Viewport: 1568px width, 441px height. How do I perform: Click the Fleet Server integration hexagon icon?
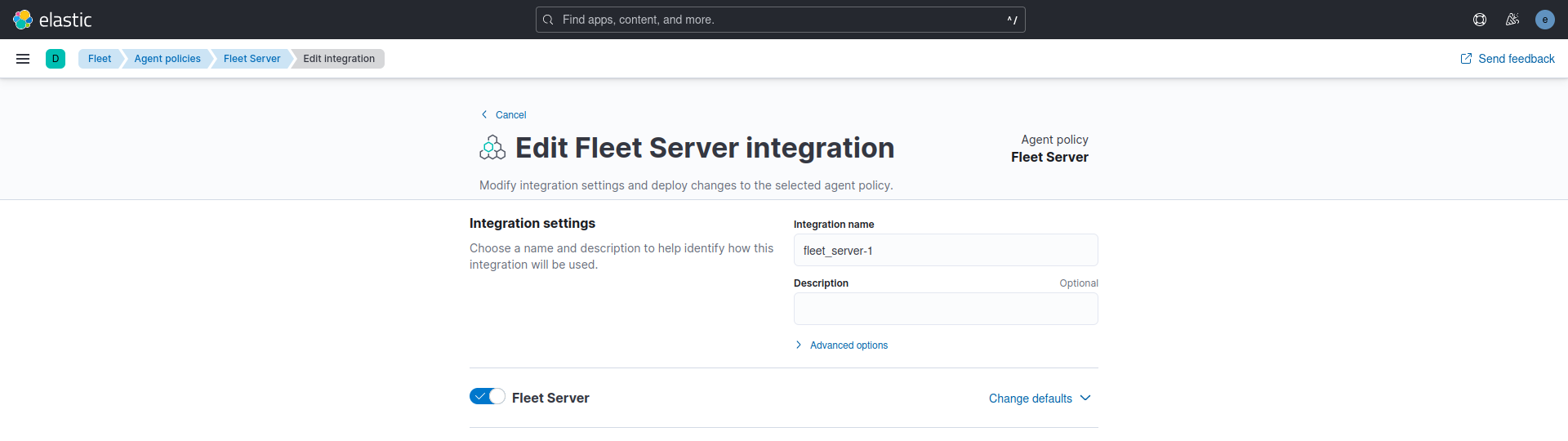[x=492, y=148]
